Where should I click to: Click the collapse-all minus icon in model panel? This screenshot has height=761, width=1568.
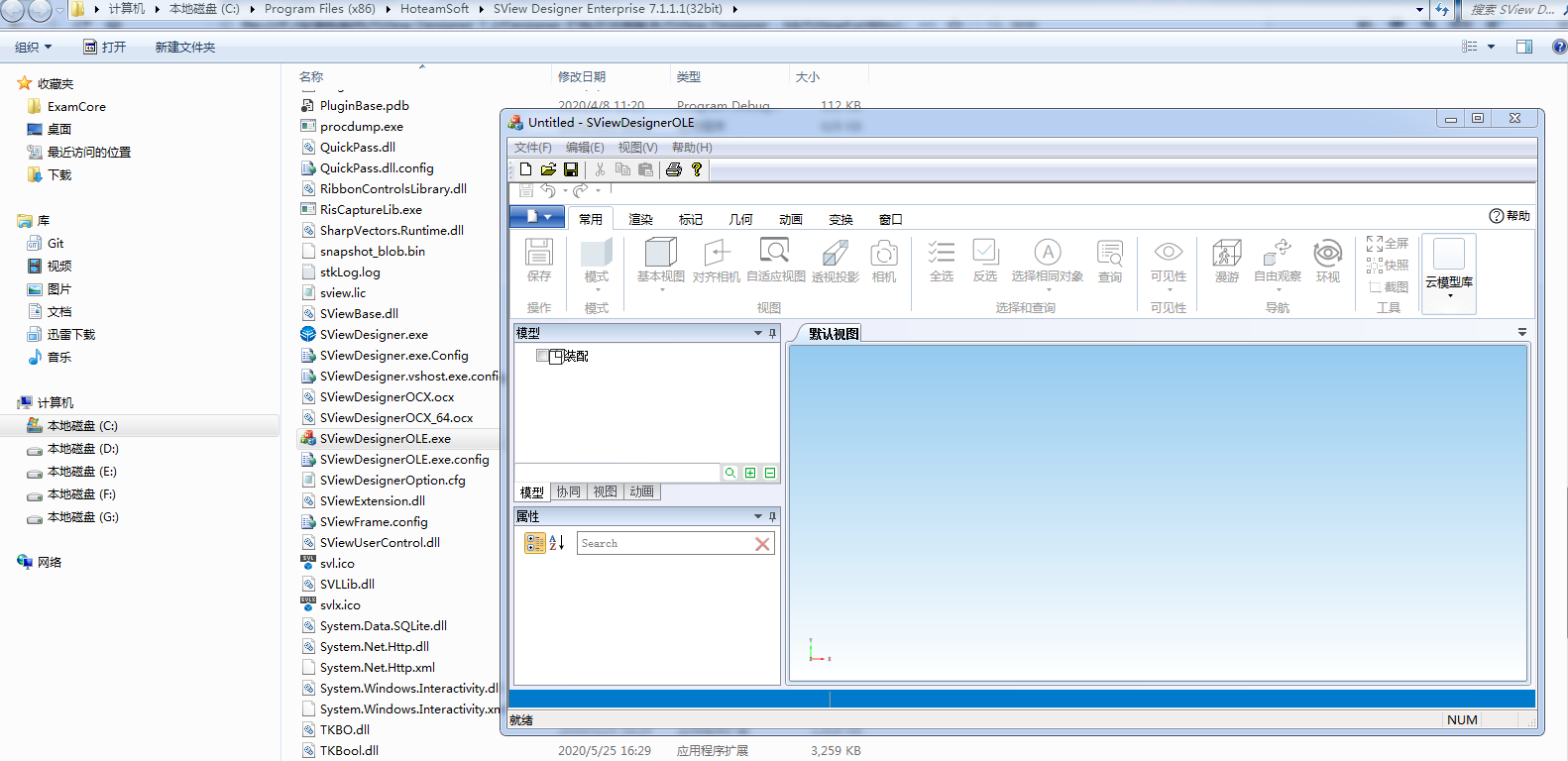(770, 473)
